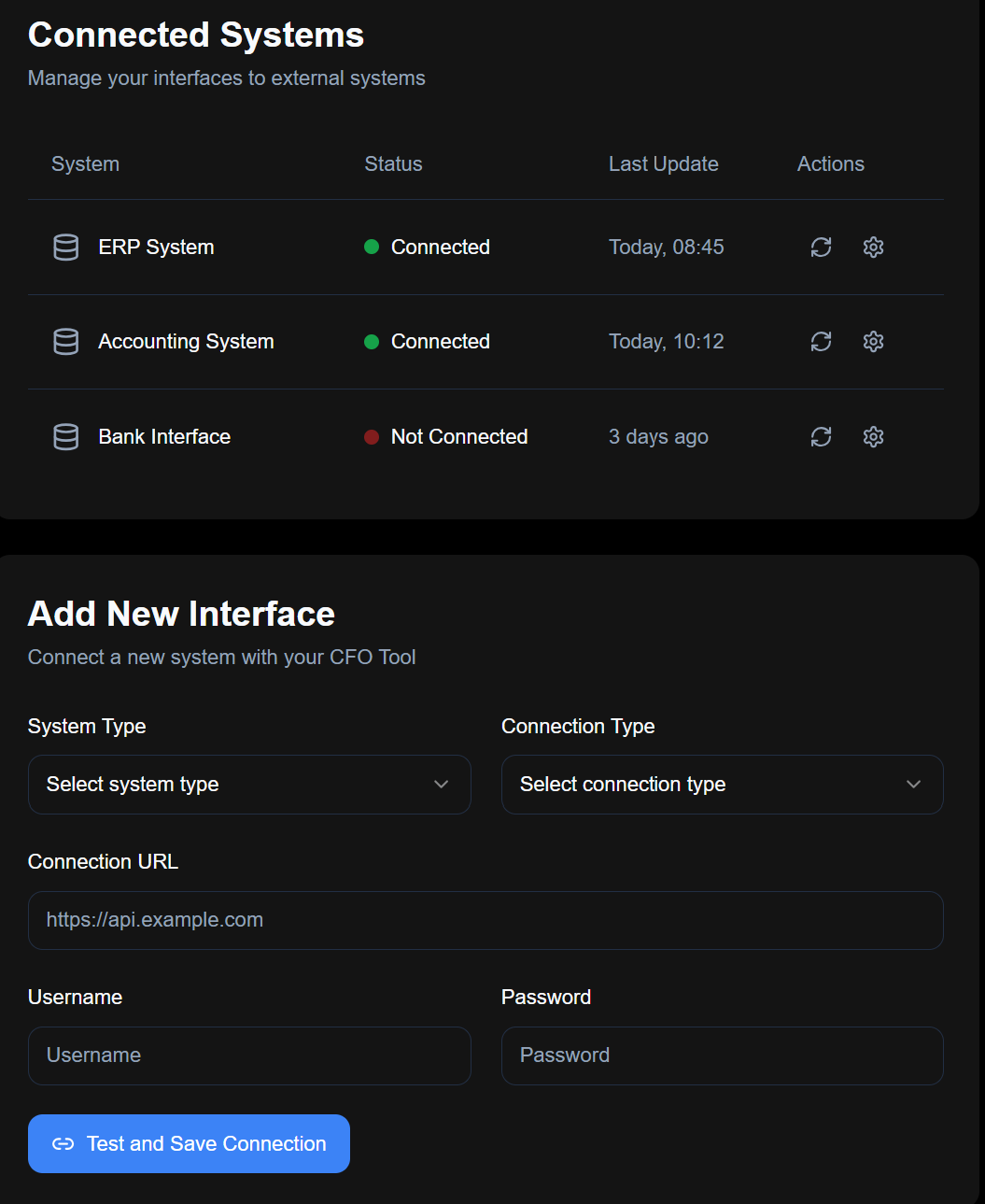Click the ERP System database icon

click(x=66, y=248)
